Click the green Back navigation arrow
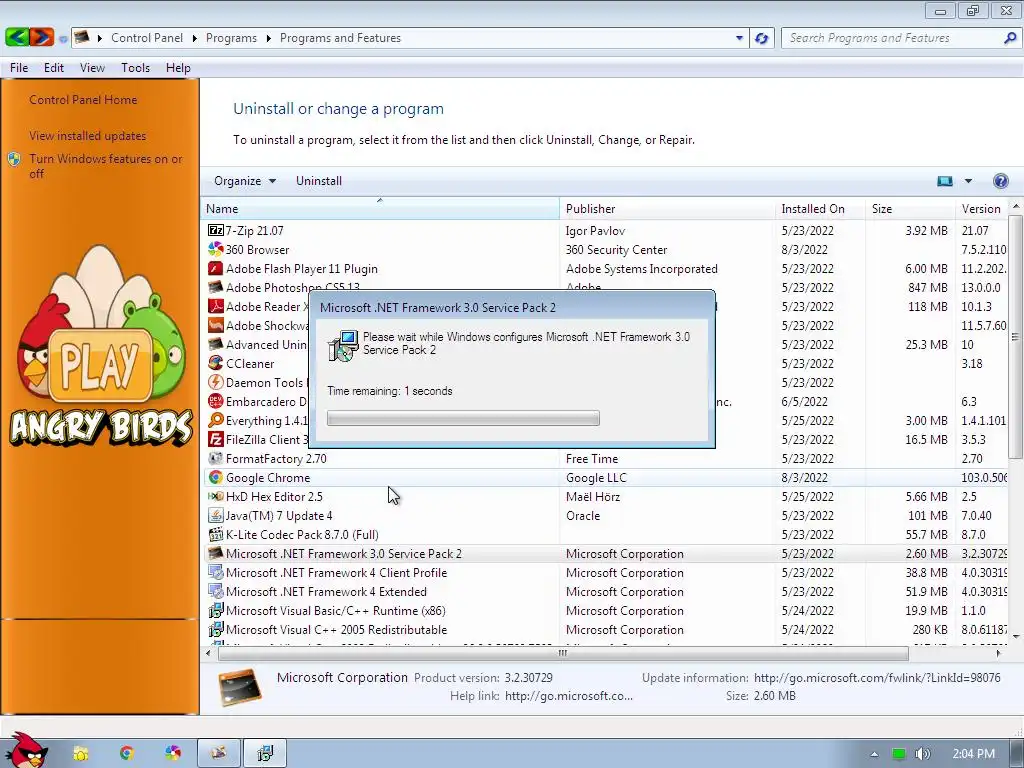Screen dimensions: 1024x768 tap(17, 37)
